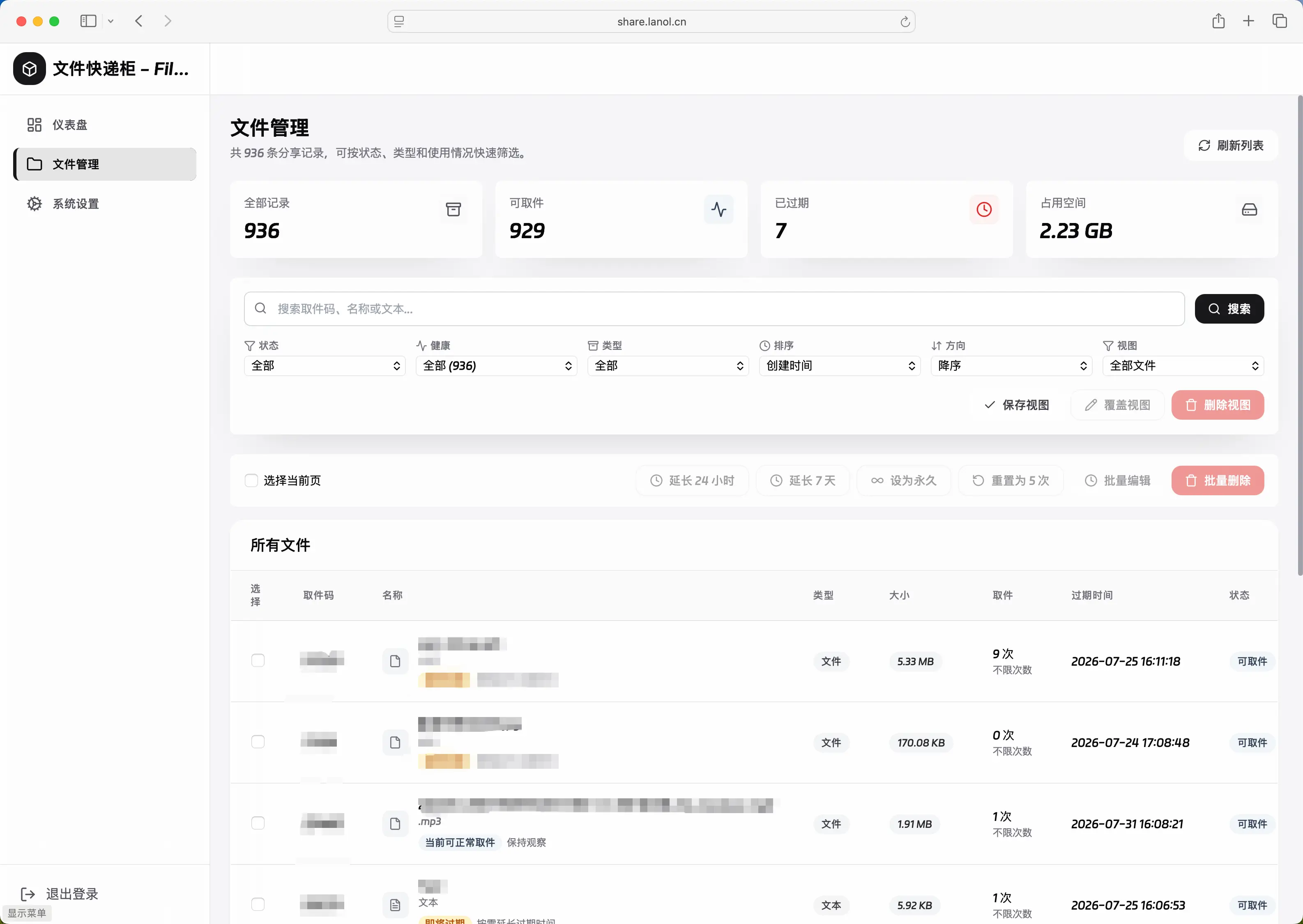Click the 2026-07-31 16:08:21 expiry time
Screen dimensions: 1303x924
[x=1127, y=825]
